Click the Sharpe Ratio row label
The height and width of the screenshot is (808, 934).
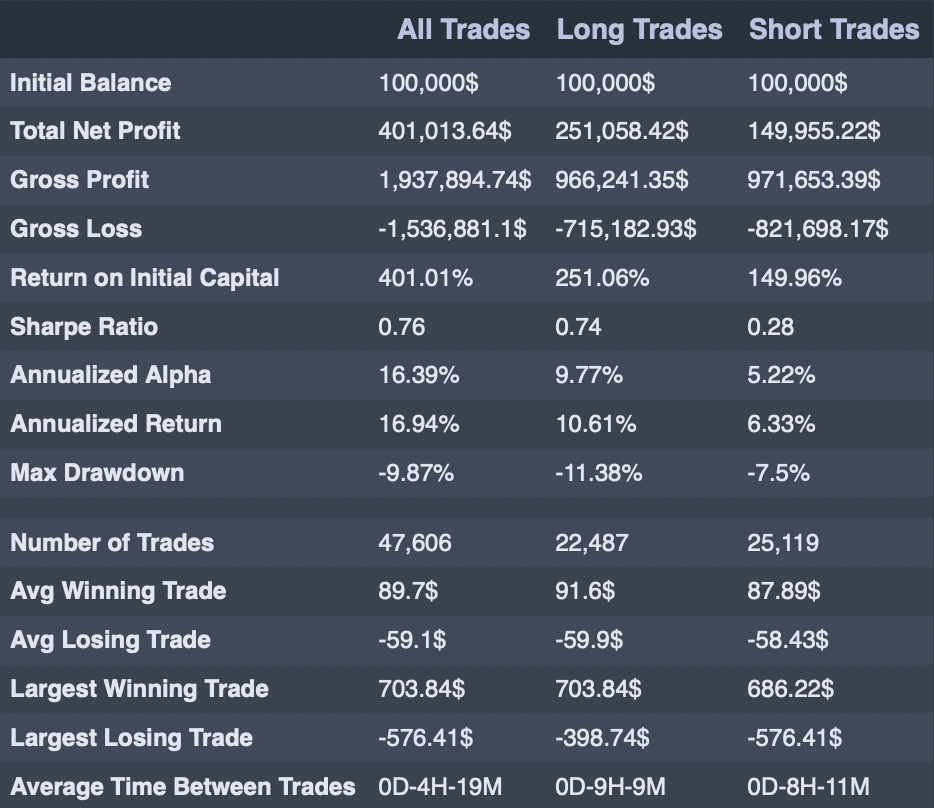click(84, 327)
